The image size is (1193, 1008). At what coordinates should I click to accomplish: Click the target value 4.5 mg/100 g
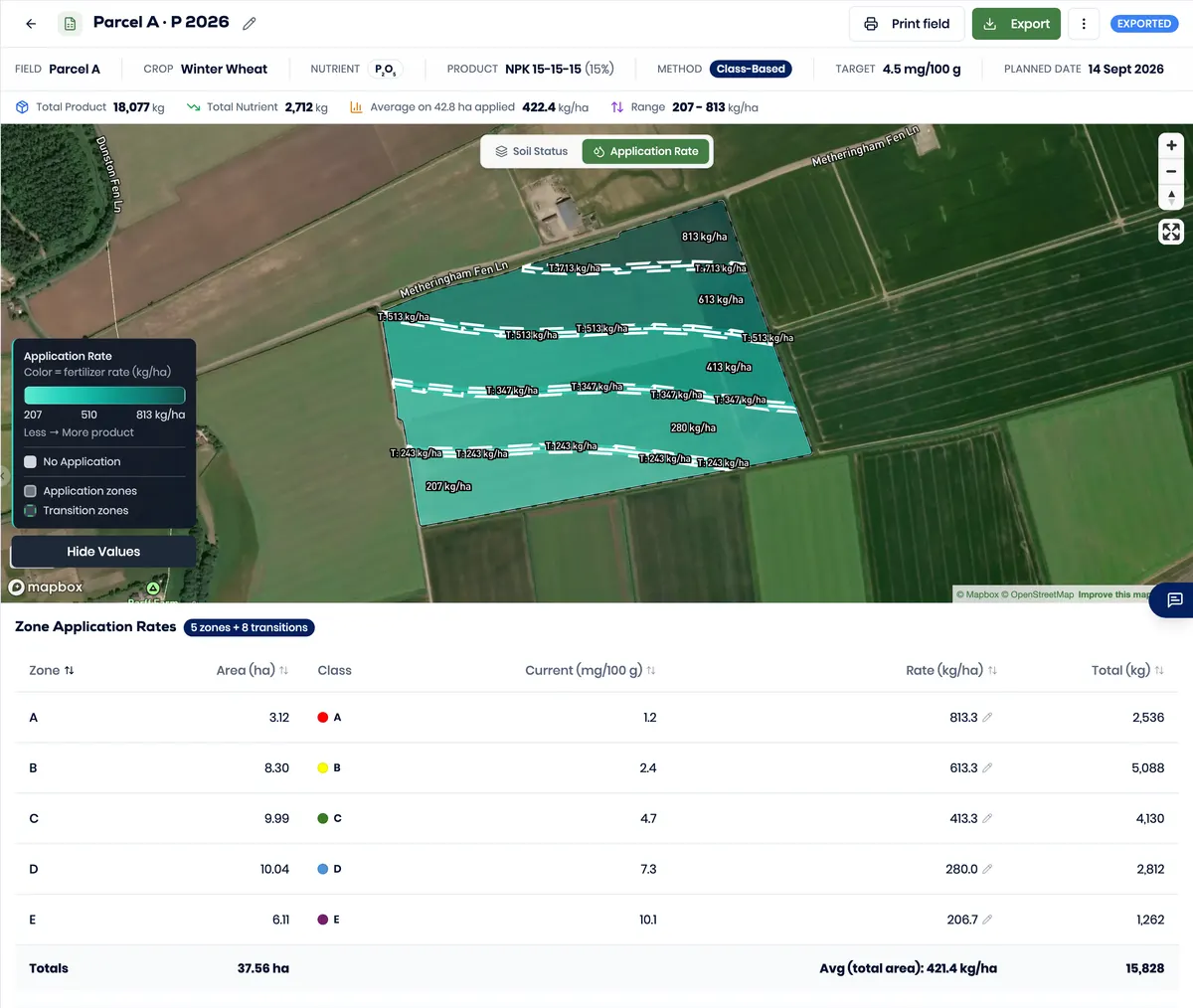point(922,69)
